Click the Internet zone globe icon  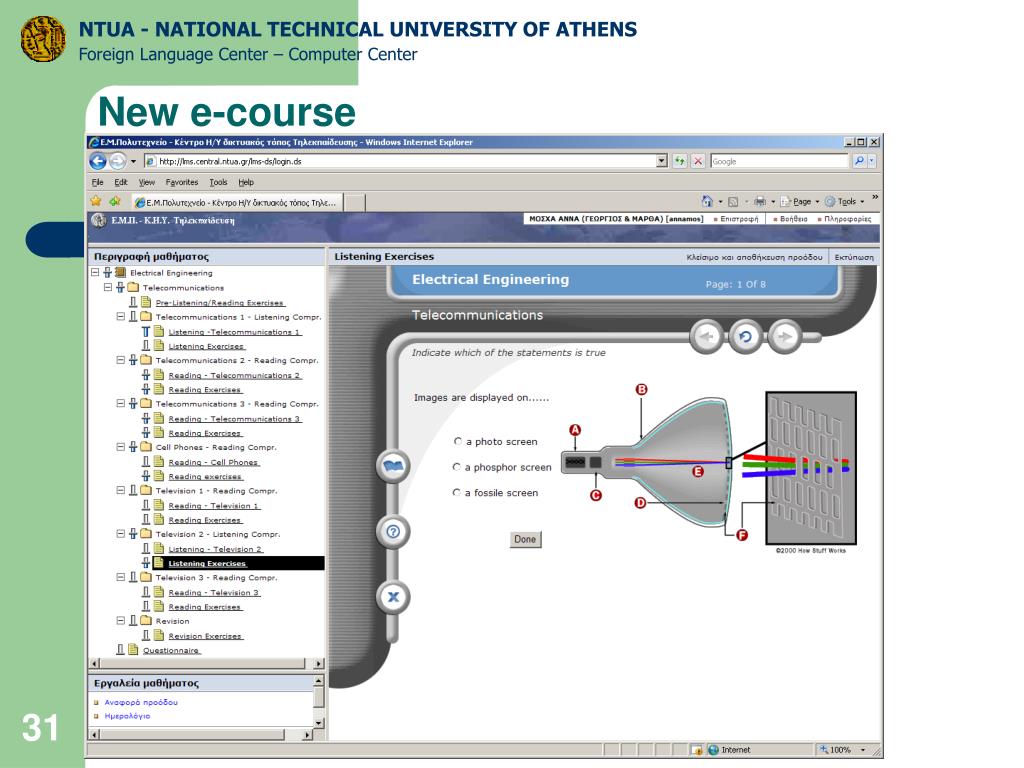pyautogui.click(x=713, y=750)
